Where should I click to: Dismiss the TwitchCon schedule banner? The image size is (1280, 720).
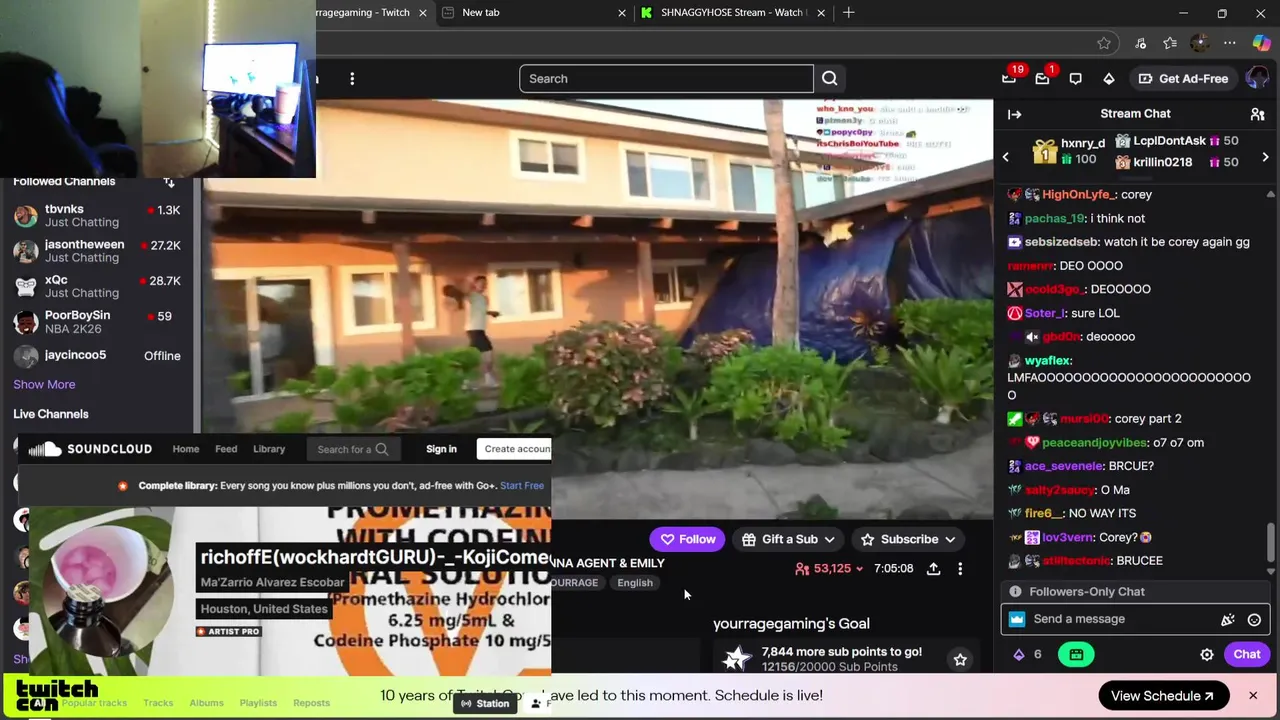(1252, 695)
